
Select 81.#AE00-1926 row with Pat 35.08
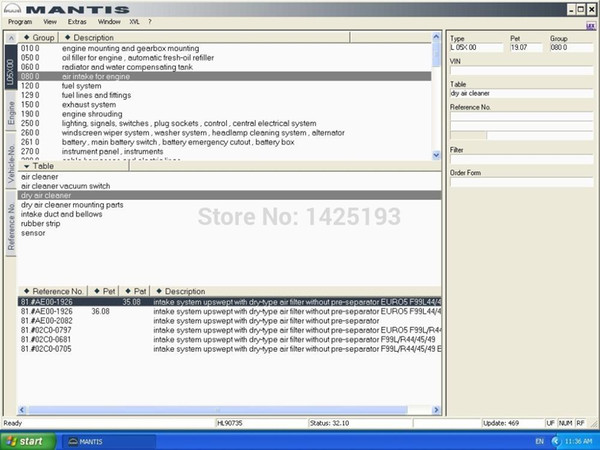[x=230, y=302]
